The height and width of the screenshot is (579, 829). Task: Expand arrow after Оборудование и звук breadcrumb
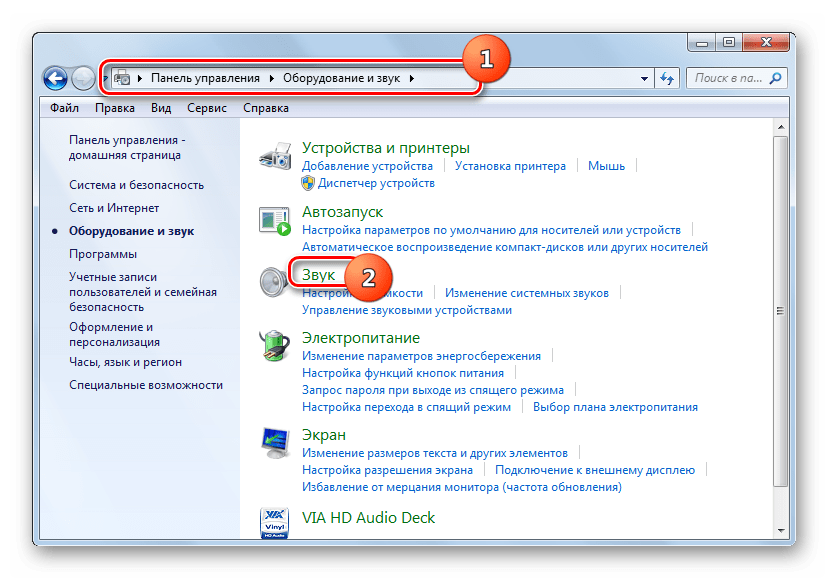click(x=411, y=78)
